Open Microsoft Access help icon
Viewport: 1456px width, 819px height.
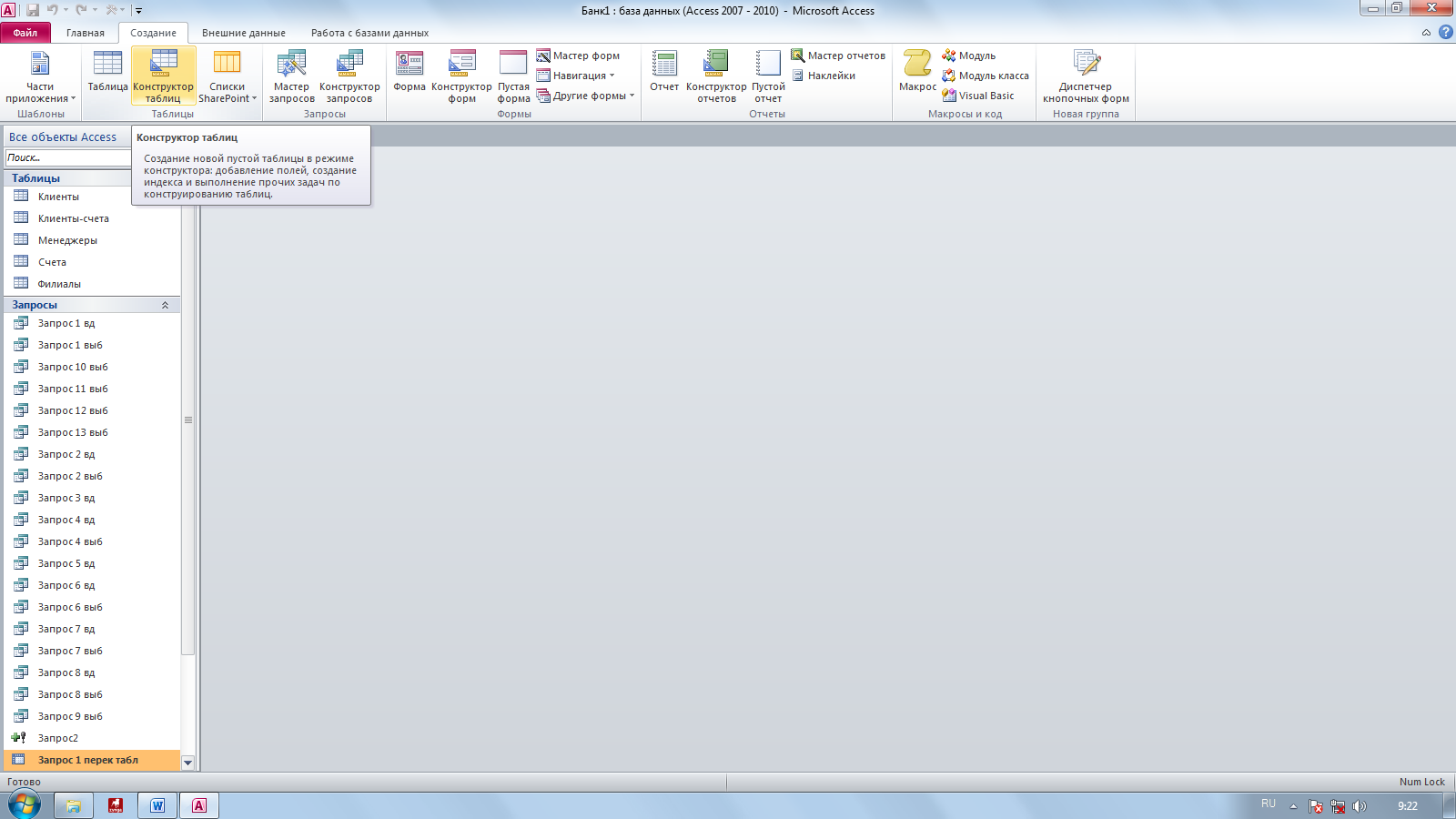1445,32
